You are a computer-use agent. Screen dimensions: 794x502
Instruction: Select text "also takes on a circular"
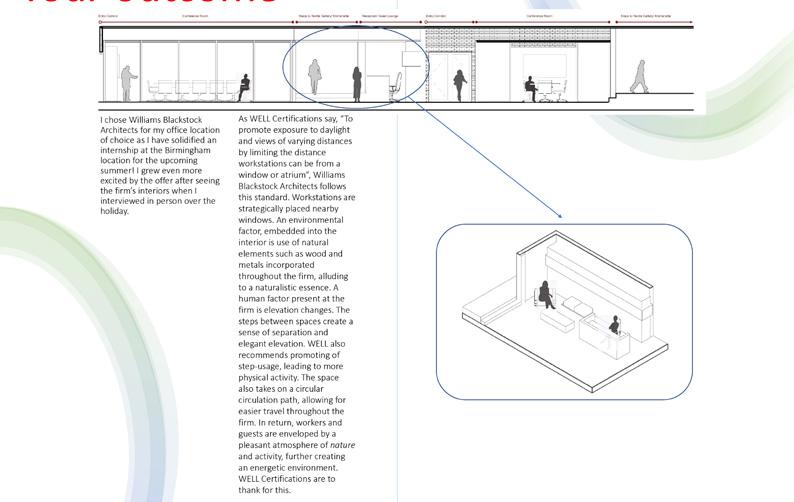(281, 389)
